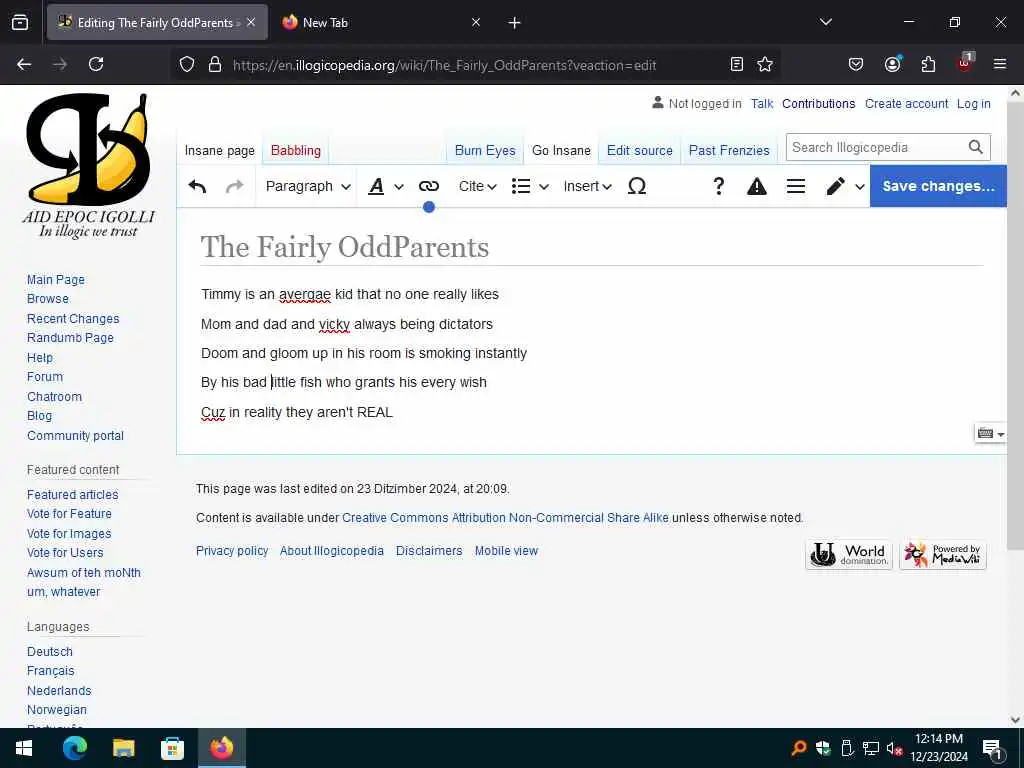Select the Burn Eyes tab
1024x768 pixels.
485,150
